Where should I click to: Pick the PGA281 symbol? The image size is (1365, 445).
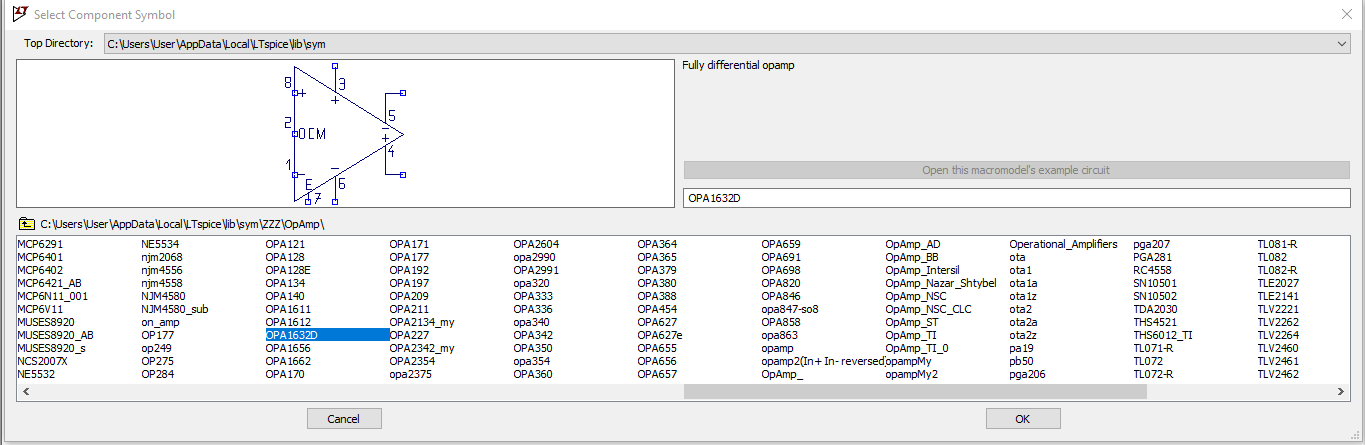click(1152, 257)
